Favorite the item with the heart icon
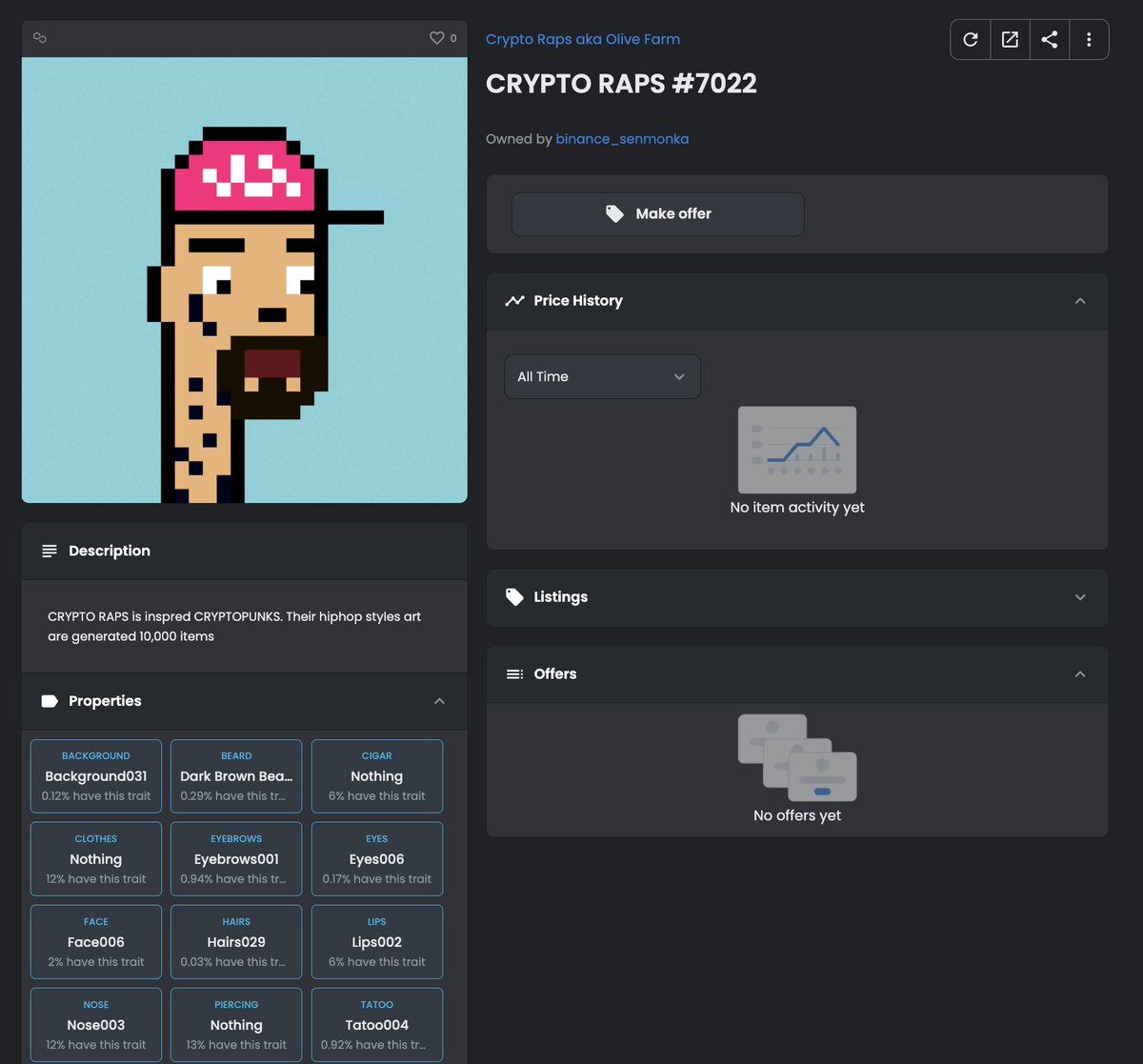Screen dimensions: 1143x1064 pos(437,38)
